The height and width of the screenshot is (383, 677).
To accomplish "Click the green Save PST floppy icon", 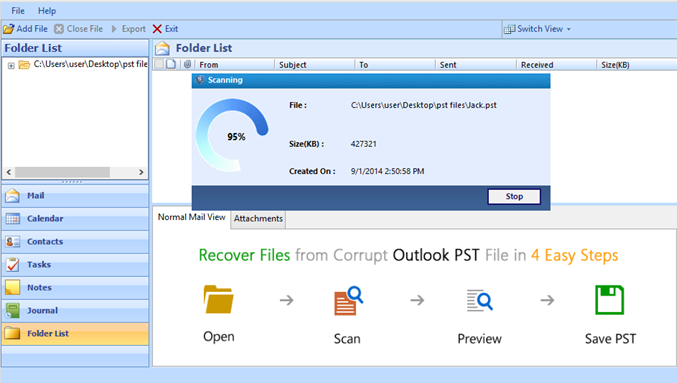I will click(609, 299).
